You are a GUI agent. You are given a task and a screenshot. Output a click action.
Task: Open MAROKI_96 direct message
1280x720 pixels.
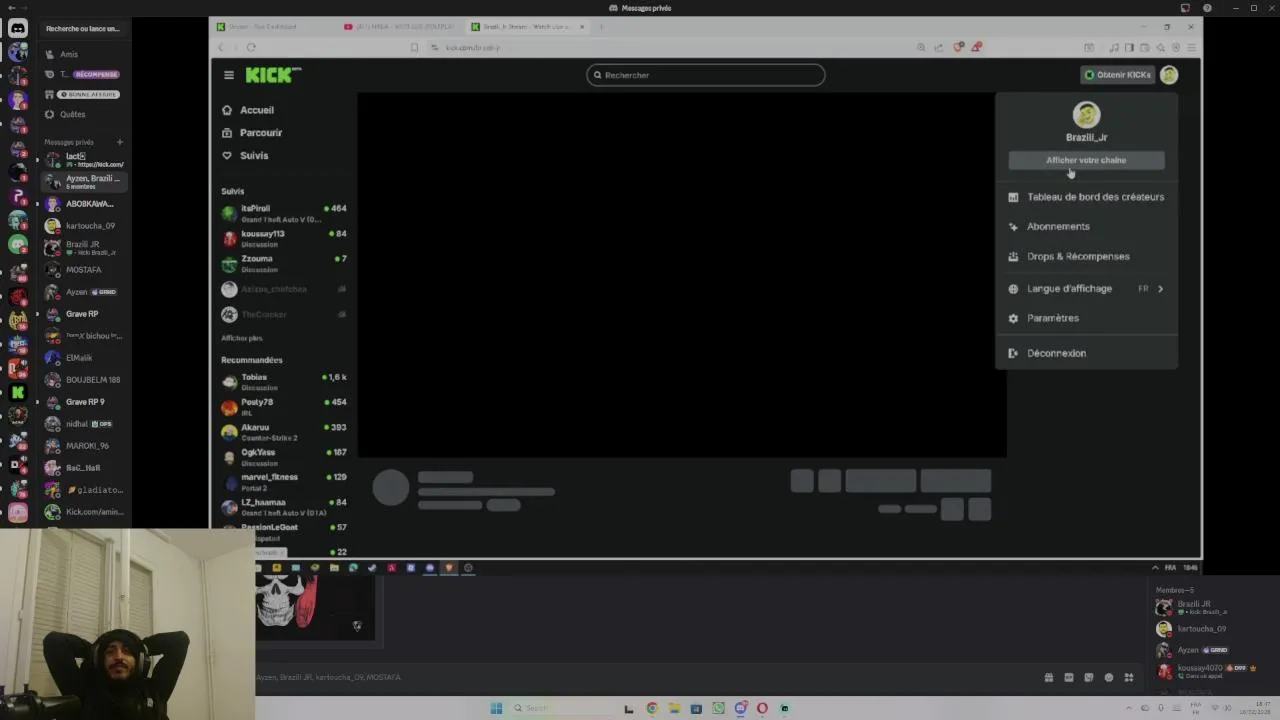coord(84,446)
